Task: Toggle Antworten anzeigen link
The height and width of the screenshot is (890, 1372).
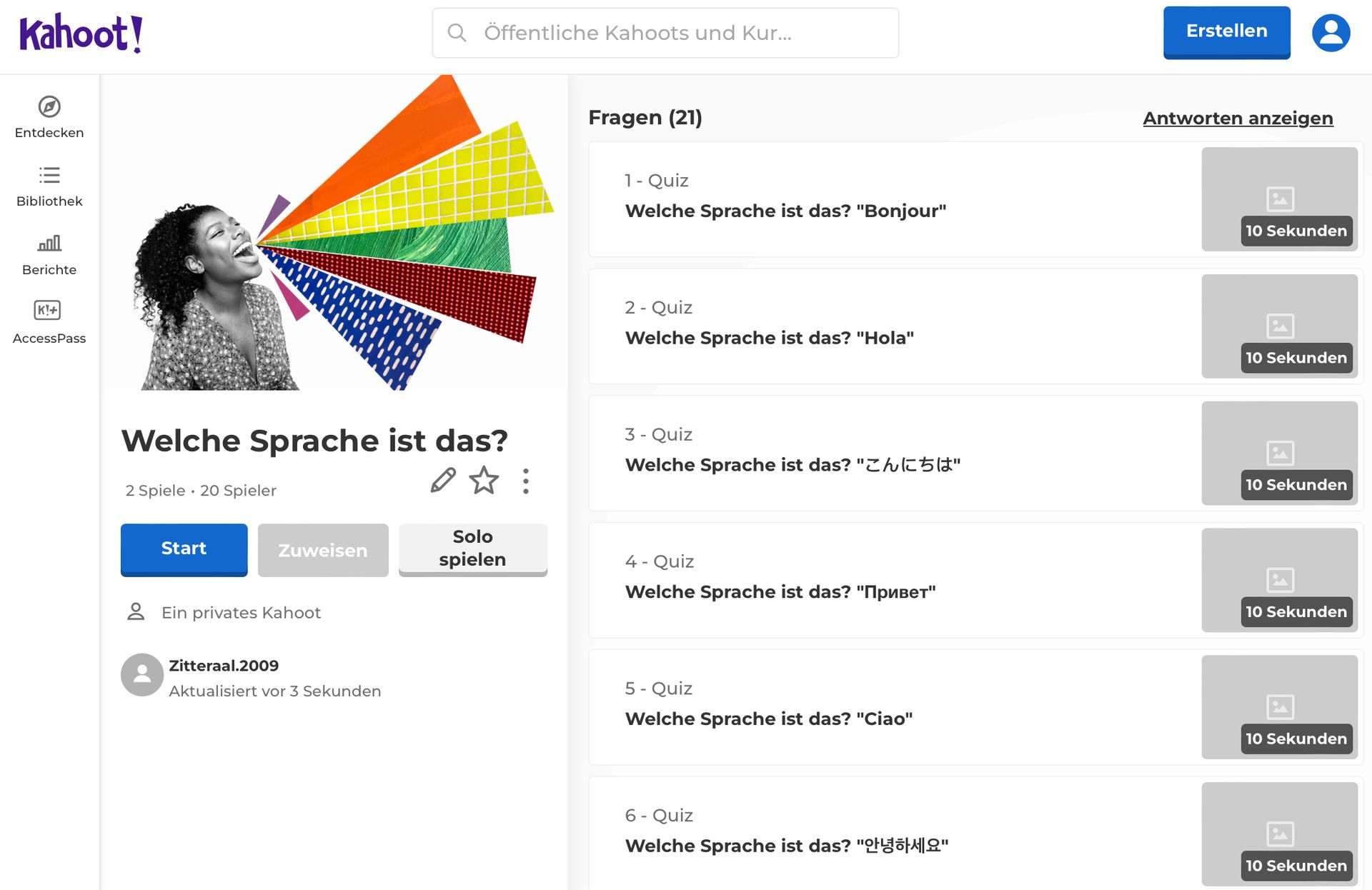Action: pyautogui.click(x=1238, y=119)
